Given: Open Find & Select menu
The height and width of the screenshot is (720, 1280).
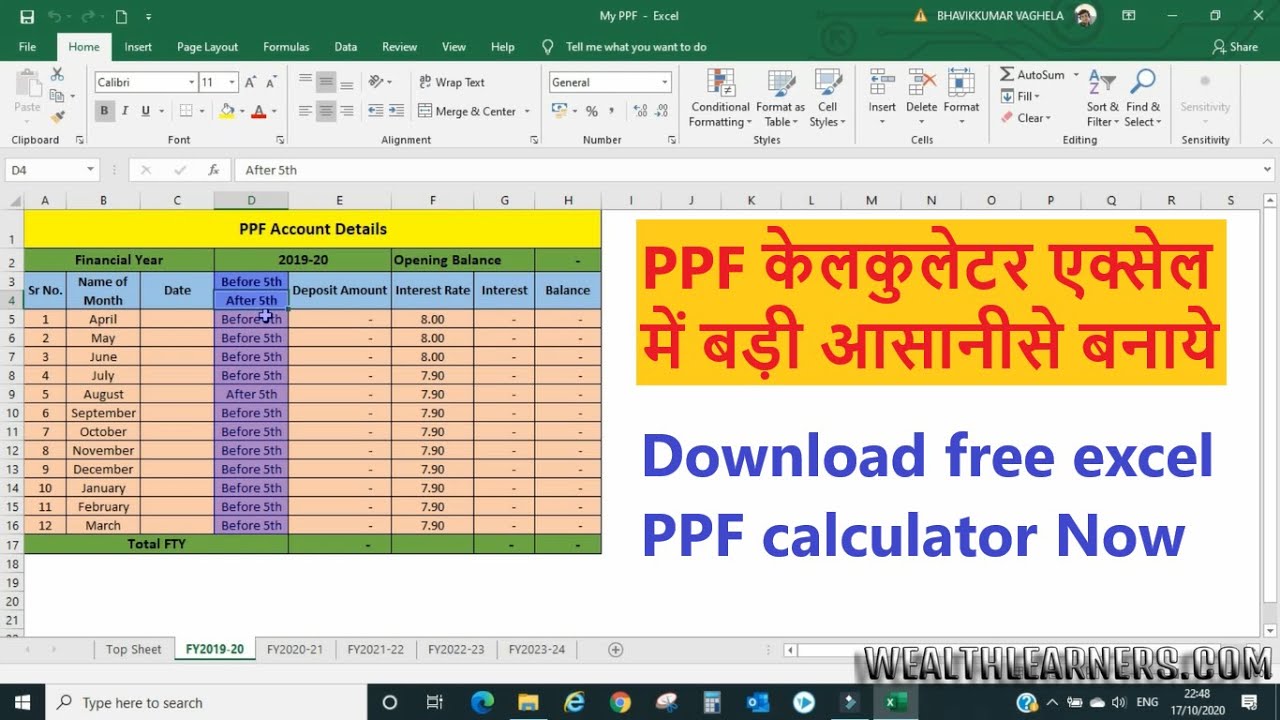Looking at the screenshot, I should coord(1143,98).
